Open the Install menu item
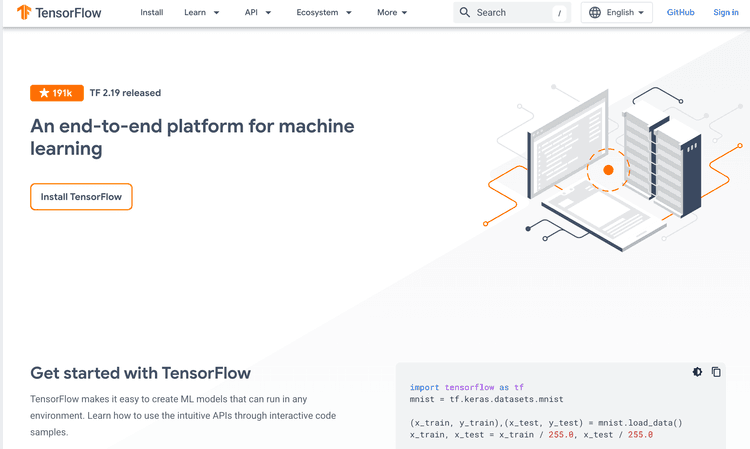Image resolution: width=750 pixels, height=449 pixels. point(152,12)
